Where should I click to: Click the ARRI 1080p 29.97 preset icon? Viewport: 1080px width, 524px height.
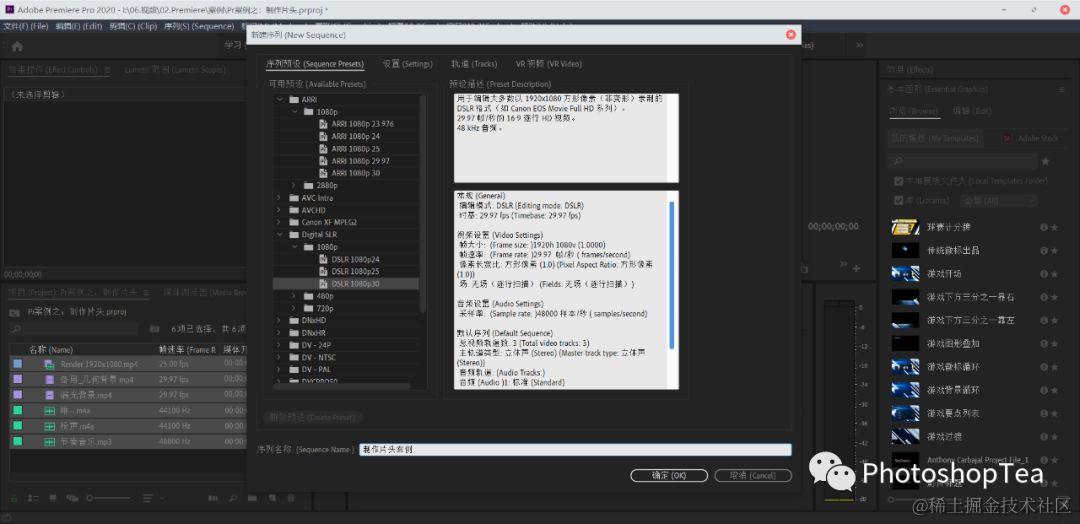pyautogui.click(x=322, y=160)
